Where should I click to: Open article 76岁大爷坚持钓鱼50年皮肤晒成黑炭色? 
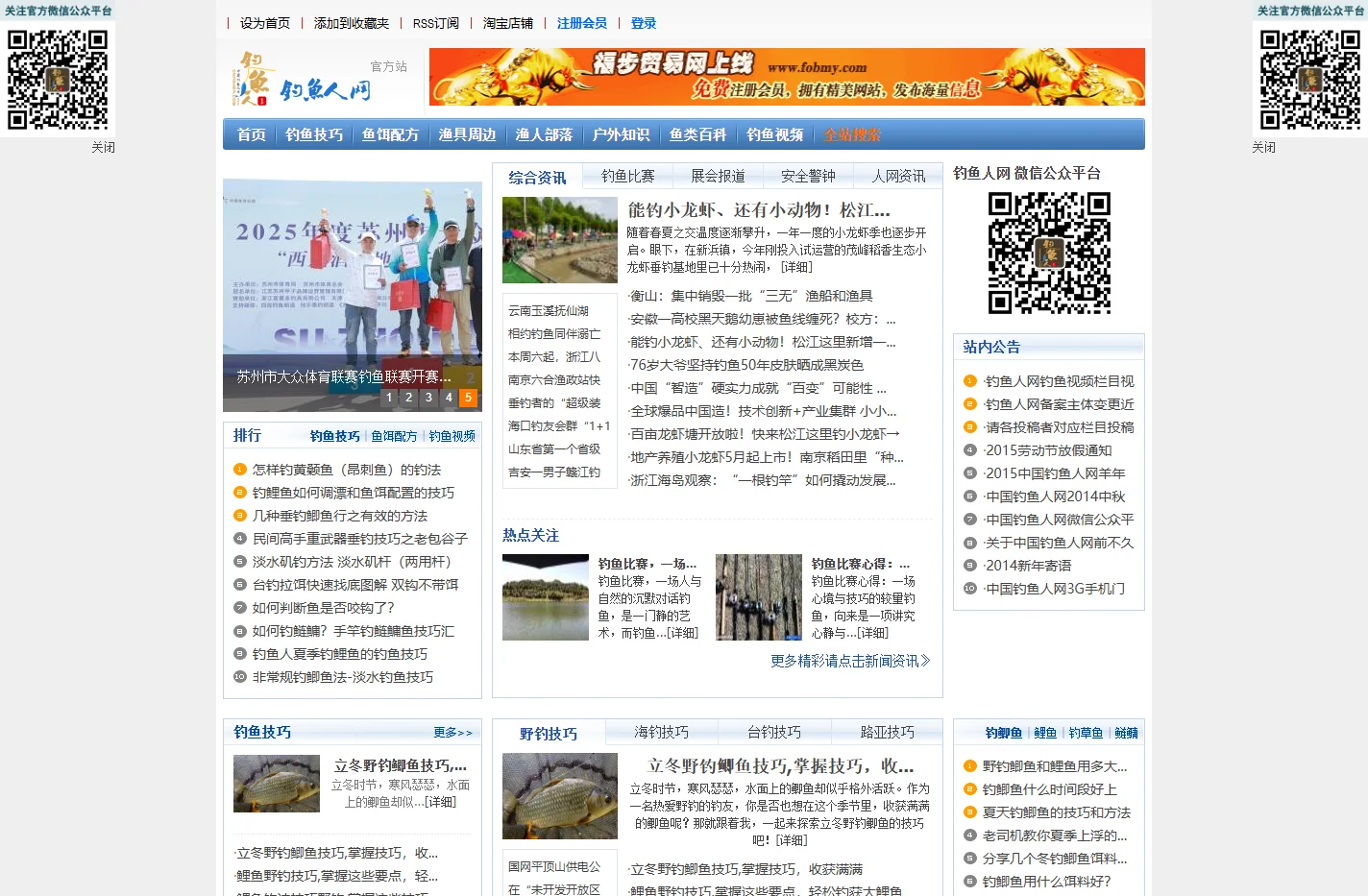coord(746,365)
